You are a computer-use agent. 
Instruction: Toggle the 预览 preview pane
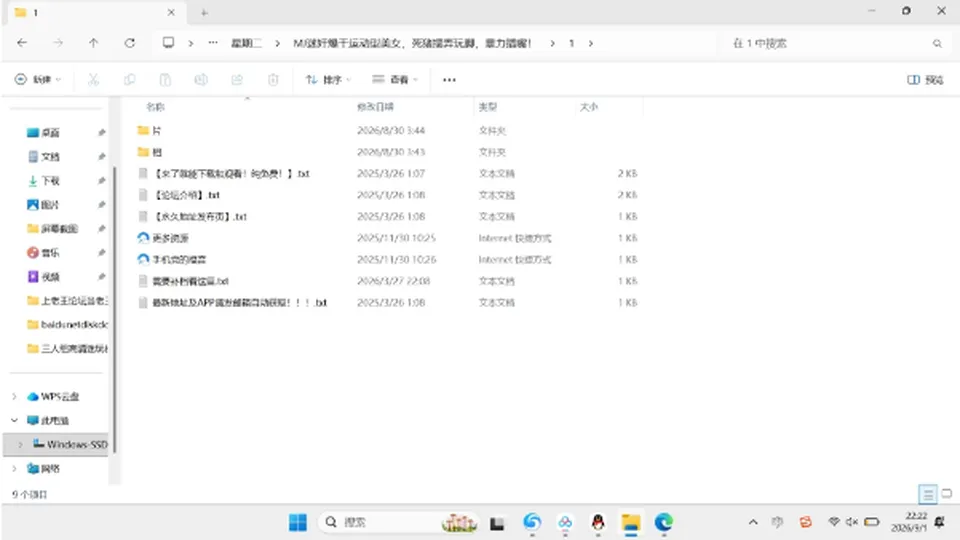(925, 80)
